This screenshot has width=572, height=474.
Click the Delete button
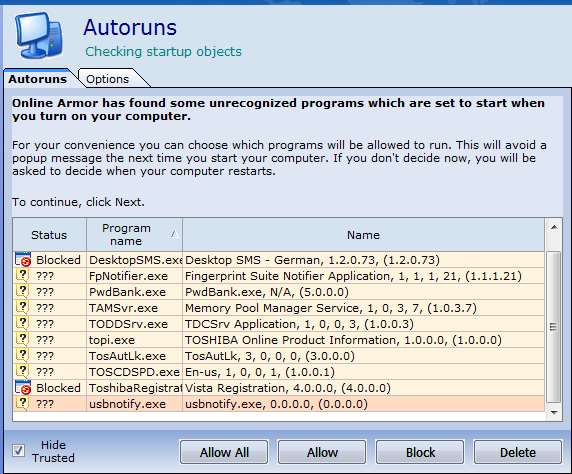518,452
